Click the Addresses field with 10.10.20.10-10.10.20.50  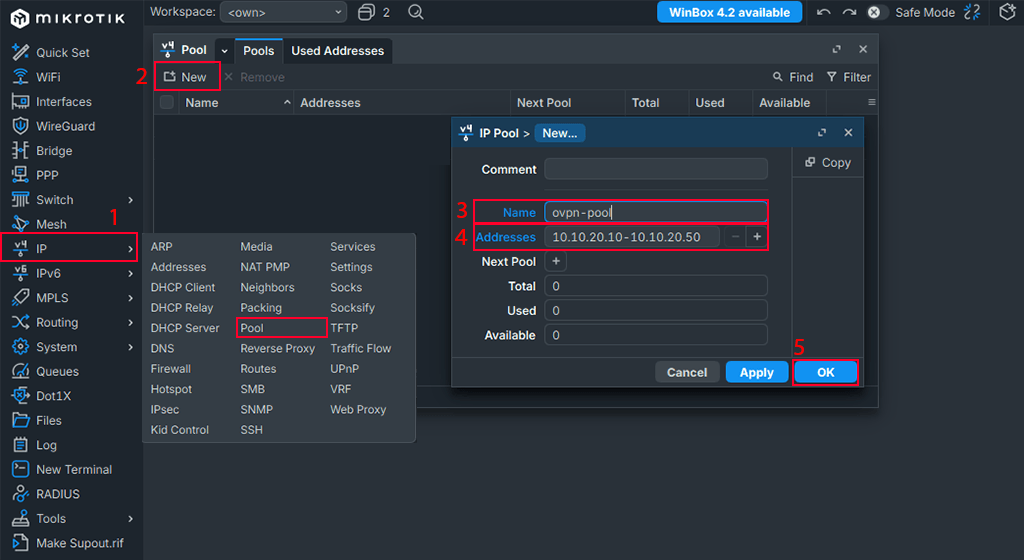pyautogui.click(x=632, y=237)
